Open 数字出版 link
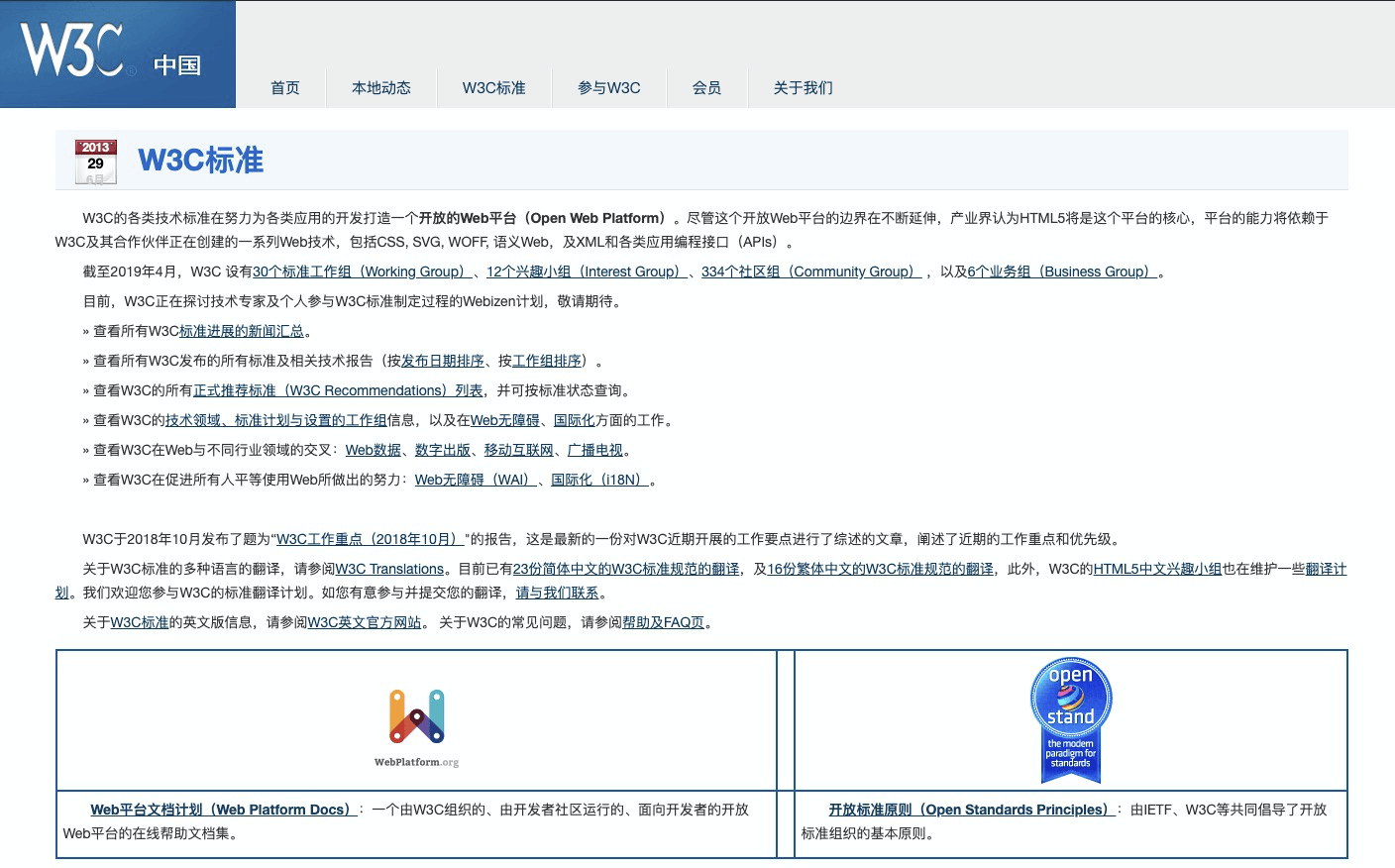 443,450
